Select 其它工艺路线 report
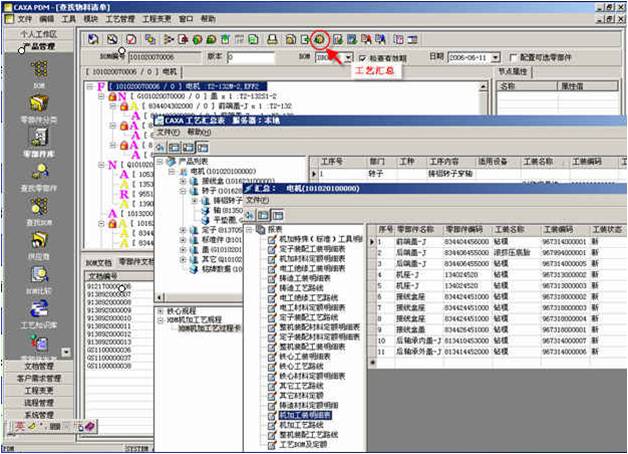Viewport: 628px width, 454px height. pyautogui.click(x=301, y=386)
